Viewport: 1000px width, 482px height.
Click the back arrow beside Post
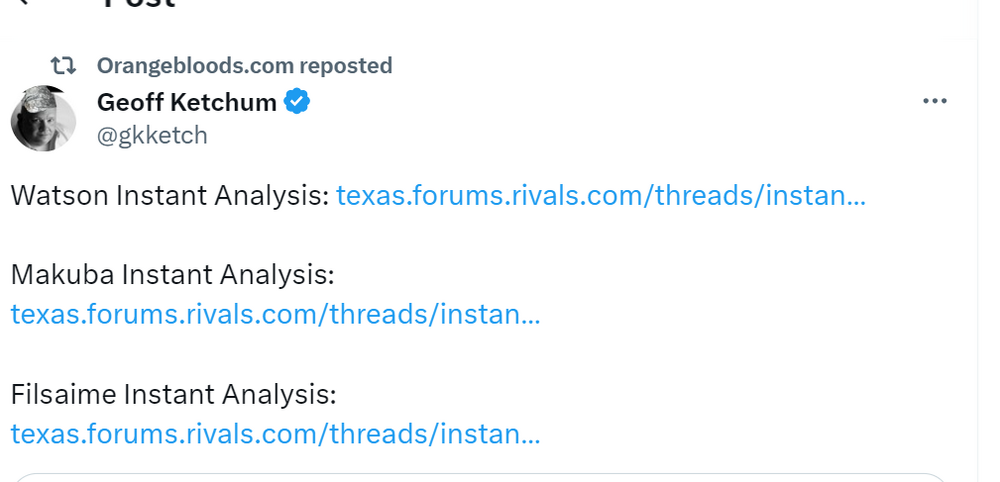24,3
